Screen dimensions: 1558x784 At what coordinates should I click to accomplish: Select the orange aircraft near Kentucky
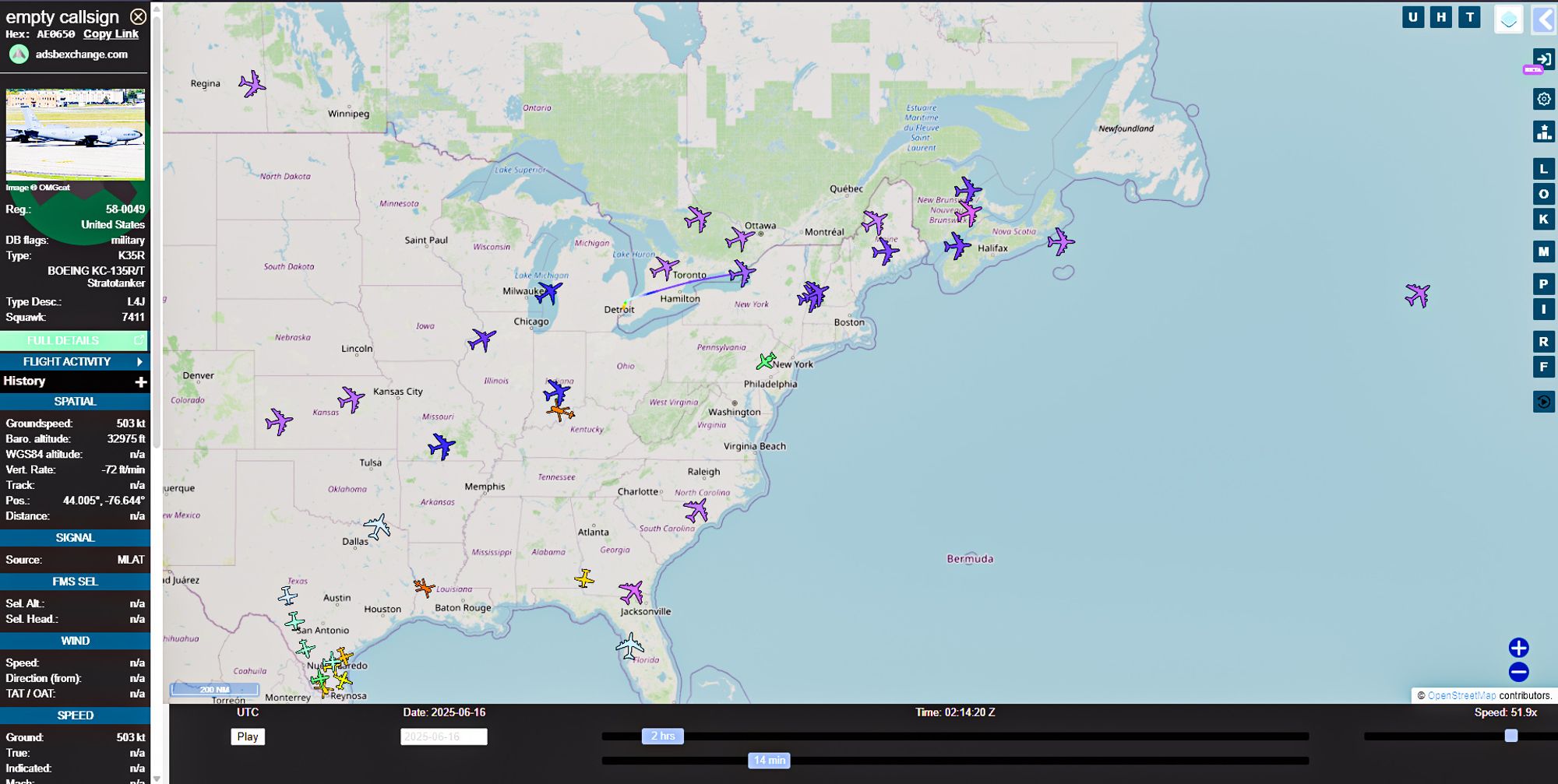[x=560, y=412]
